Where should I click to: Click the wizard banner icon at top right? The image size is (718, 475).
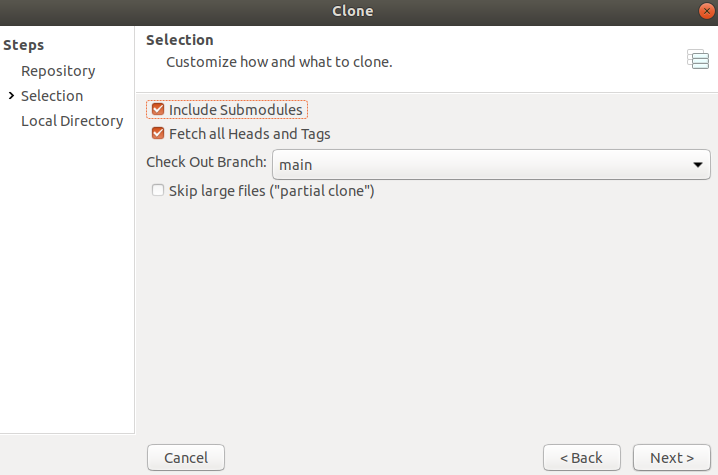[x=698, y=59]
